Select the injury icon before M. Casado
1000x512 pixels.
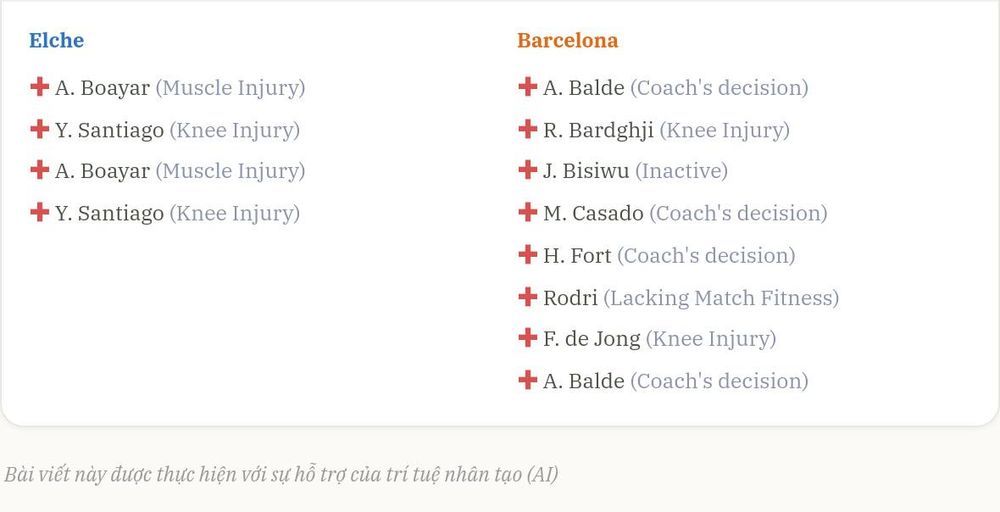(527, 212)
